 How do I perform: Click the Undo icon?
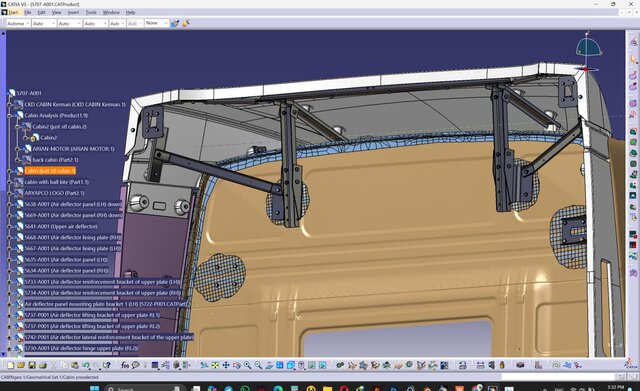(86, 365)
